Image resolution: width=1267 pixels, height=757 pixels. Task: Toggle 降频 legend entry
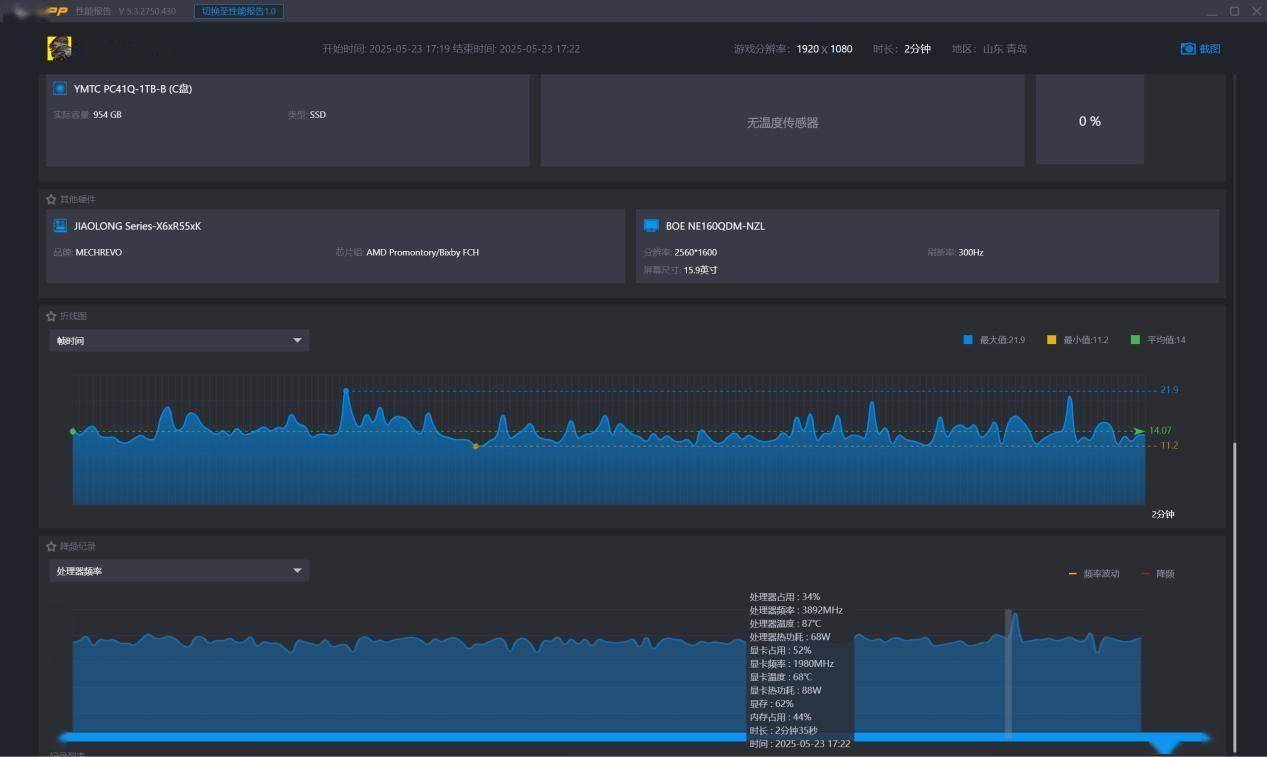pos(1158,574)
